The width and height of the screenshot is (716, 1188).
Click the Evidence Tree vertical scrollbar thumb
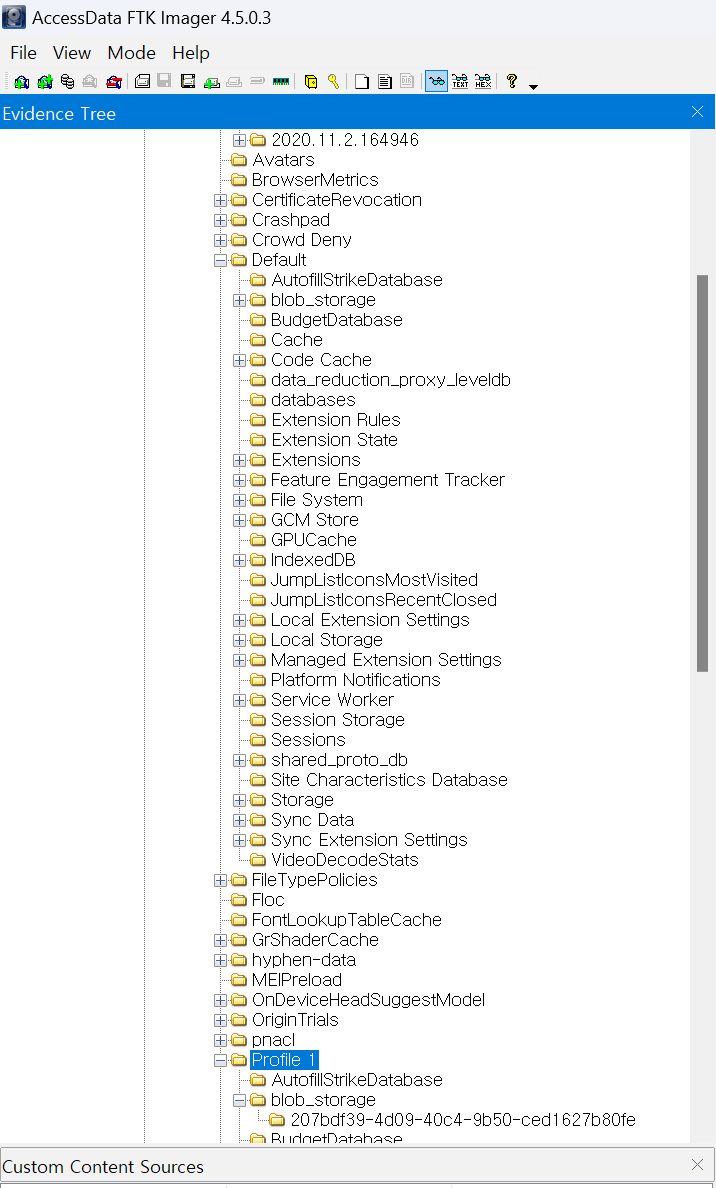click(x=702, y=474)
